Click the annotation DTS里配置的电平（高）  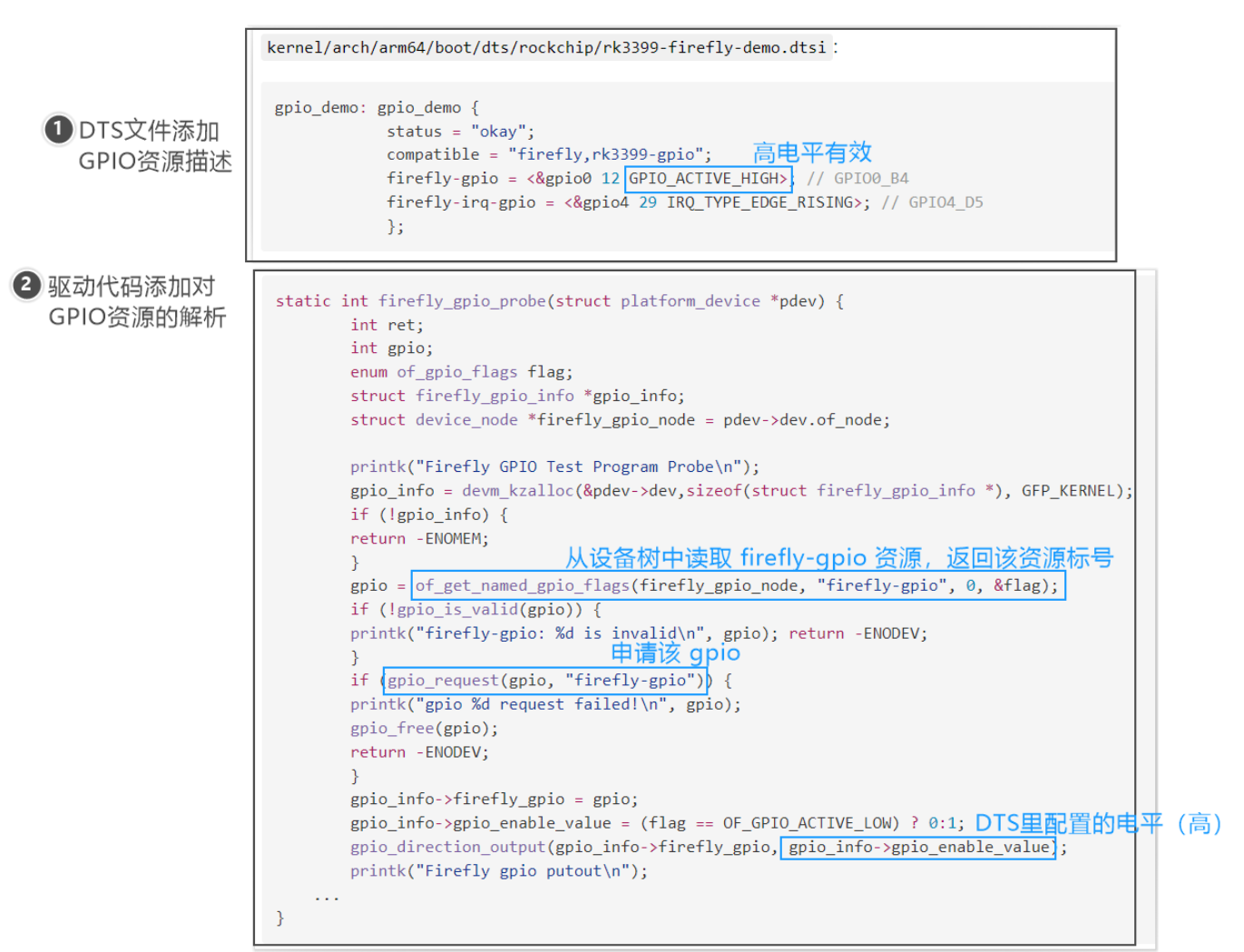click(x=1098, y=823)
